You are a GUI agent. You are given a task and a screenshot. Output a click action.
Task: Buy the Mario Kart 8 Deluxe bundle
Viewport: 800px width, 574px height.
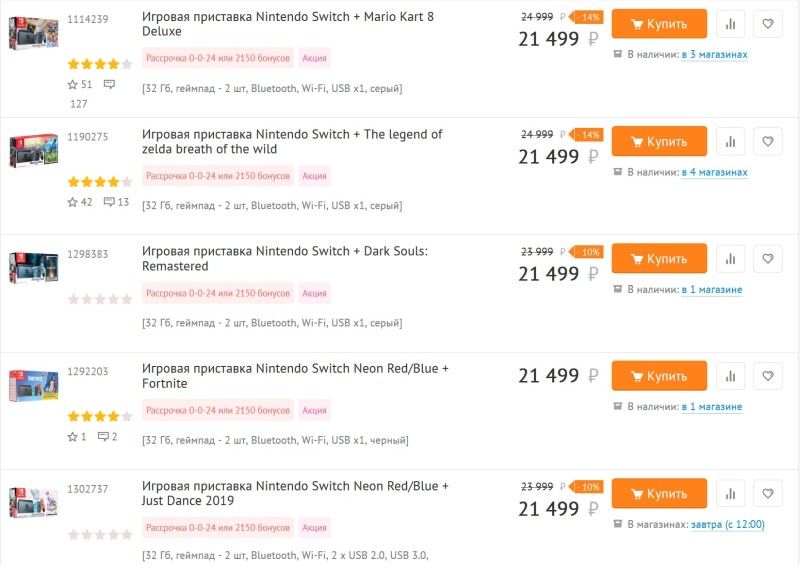pos(659,23)
